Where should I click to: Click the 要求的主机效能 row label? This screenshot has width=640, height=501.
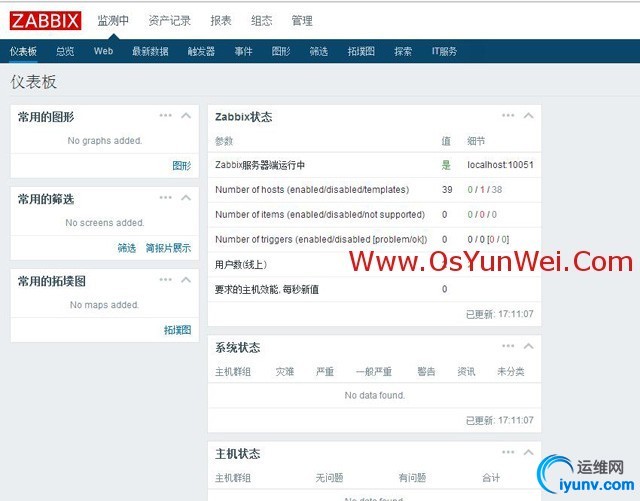(x=267, y=289)
